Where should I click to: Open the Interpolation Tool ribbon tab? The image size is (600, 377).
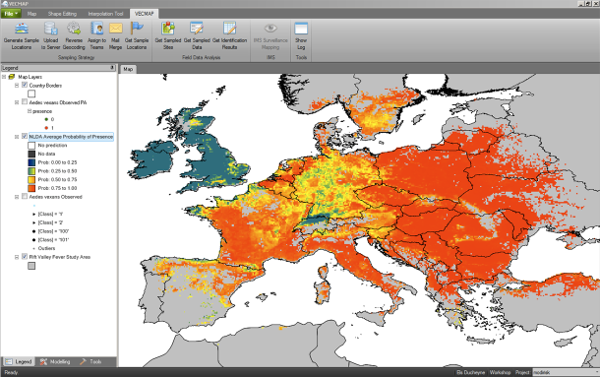point(106,14)
